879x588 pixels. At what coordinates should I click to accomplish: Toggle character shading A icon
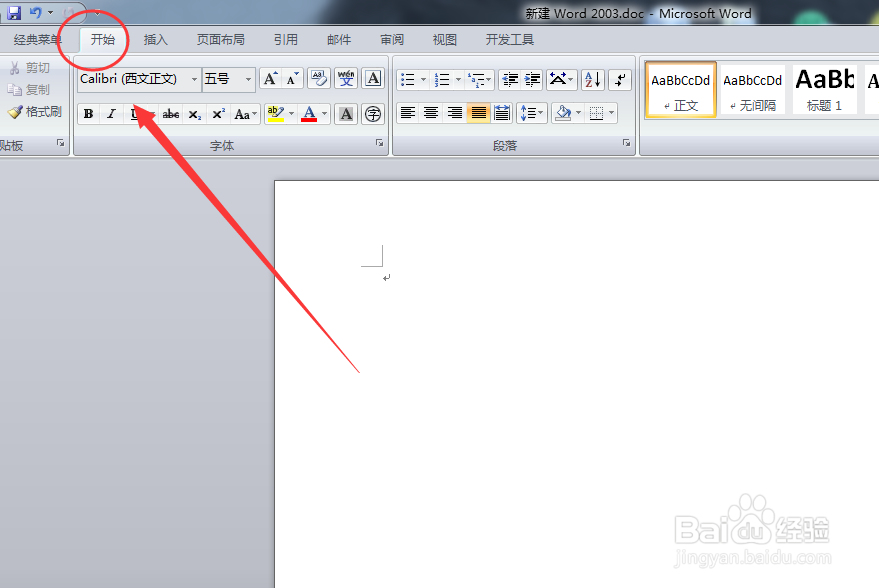[x=346, y=114]
